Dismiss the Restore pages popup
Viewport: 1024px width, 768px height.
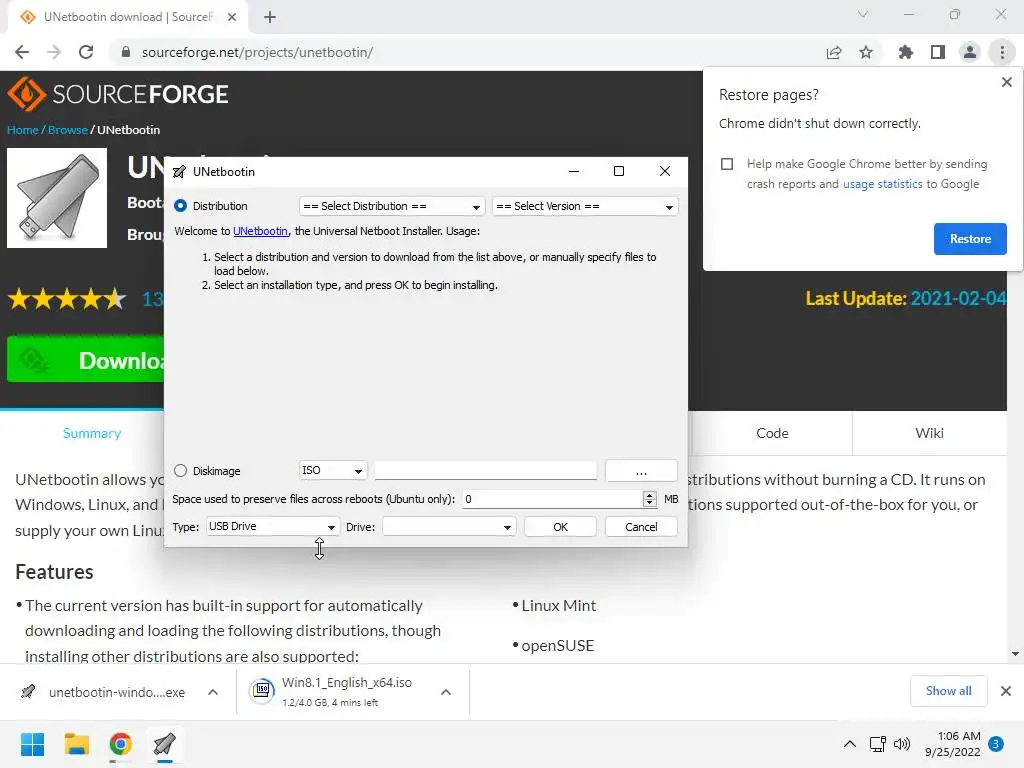pos(1006,82)
